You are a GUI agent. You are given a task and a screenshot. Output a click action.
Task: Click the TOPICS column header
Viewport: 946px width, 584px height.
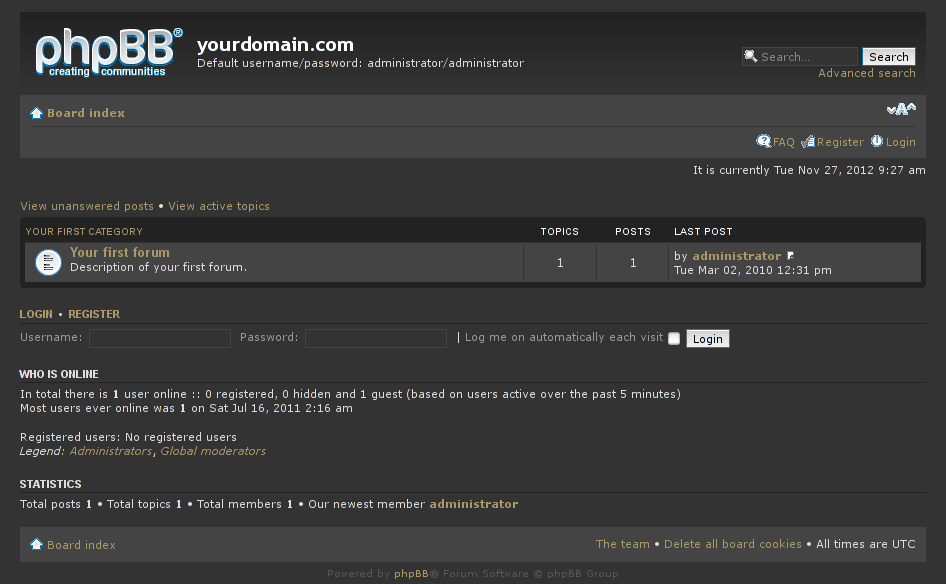[559, 232]
